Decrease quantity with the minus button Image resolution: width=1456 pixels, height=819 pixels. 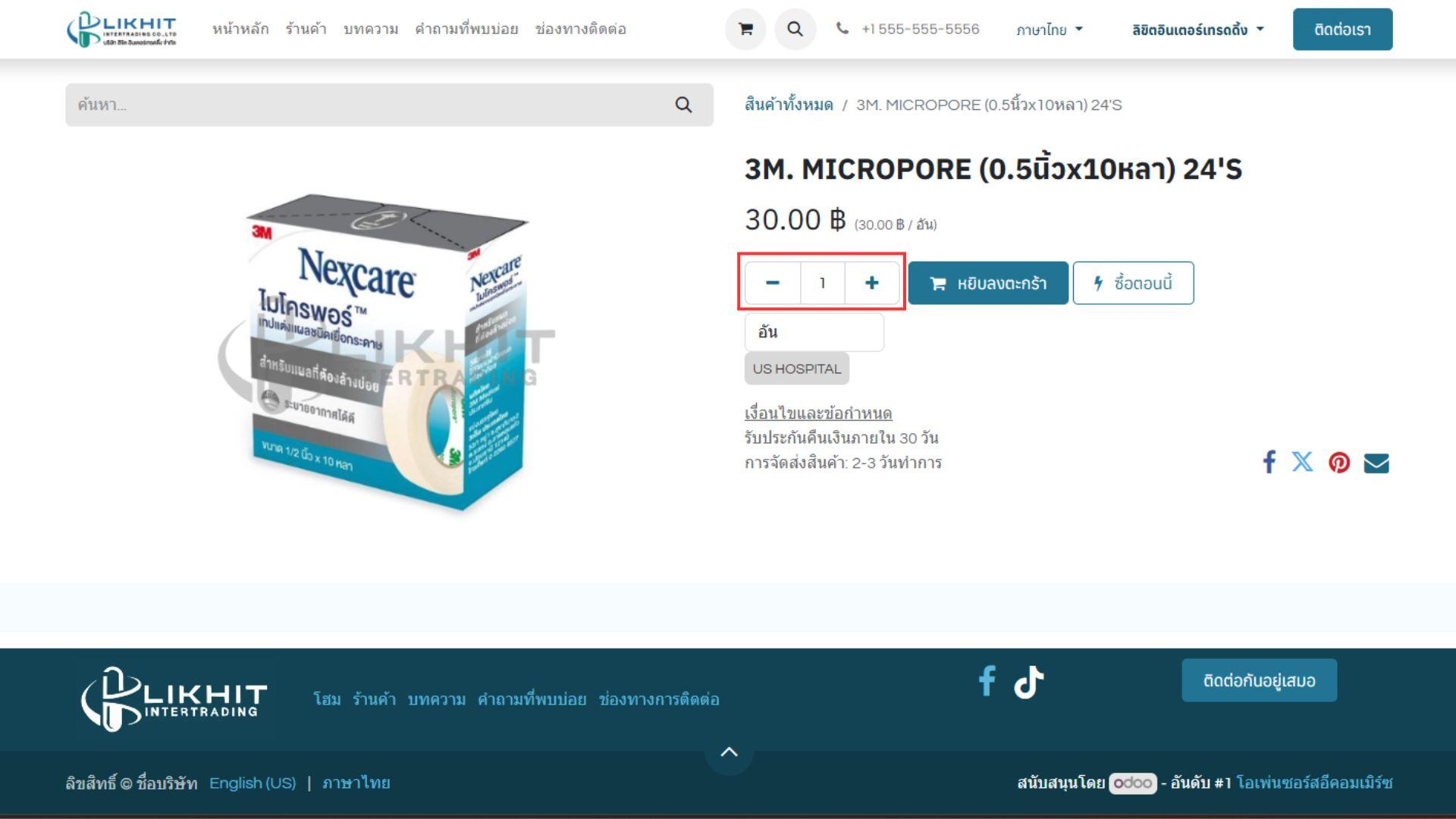click(773, 283)
